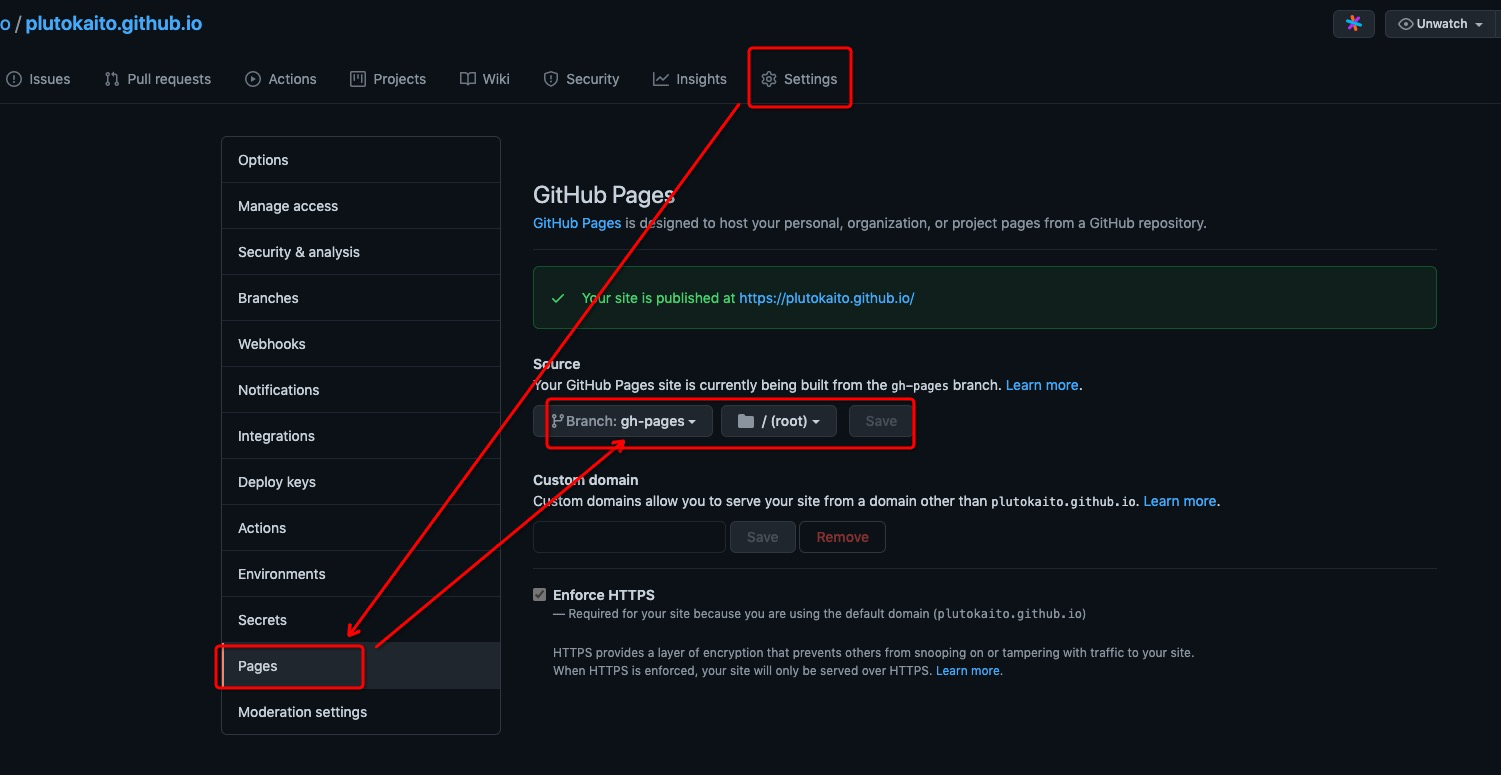Viewport: 1501px width, 775px height.
Task: Open the Issues tab
Action: pos(38,79)
